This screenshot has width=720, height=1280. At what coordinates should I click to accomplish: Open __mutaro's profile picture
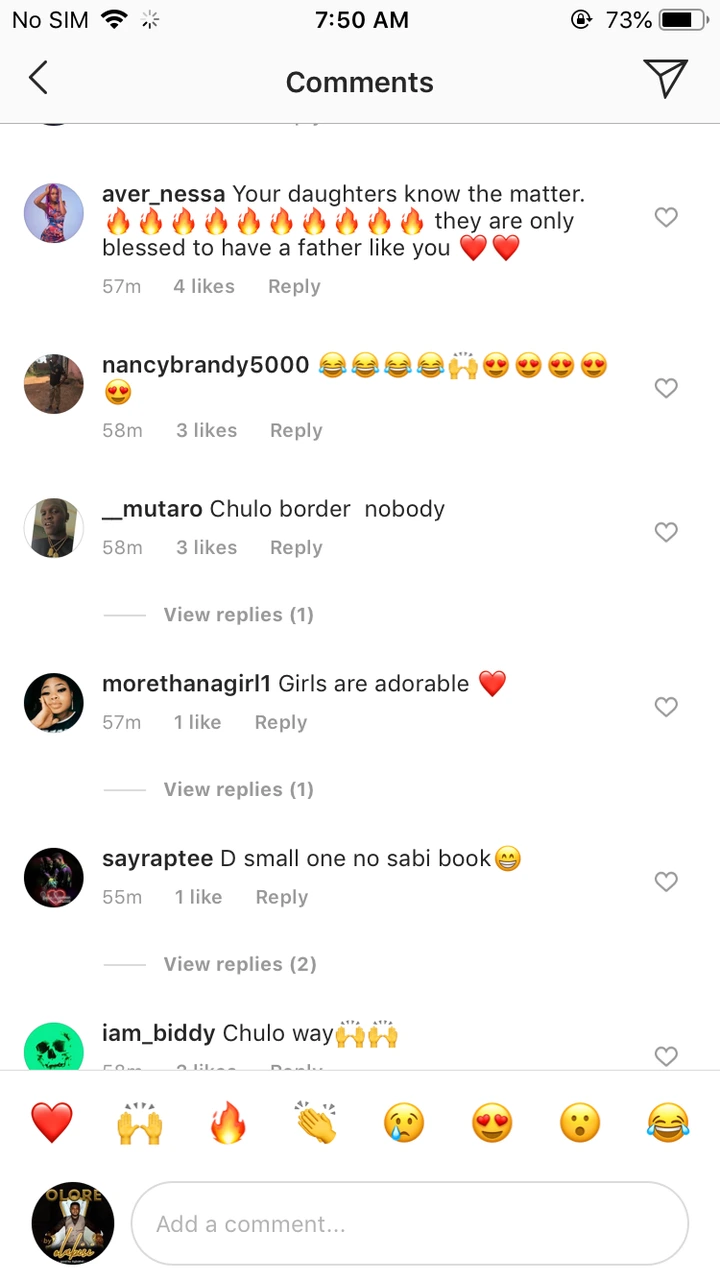point(54,528)
